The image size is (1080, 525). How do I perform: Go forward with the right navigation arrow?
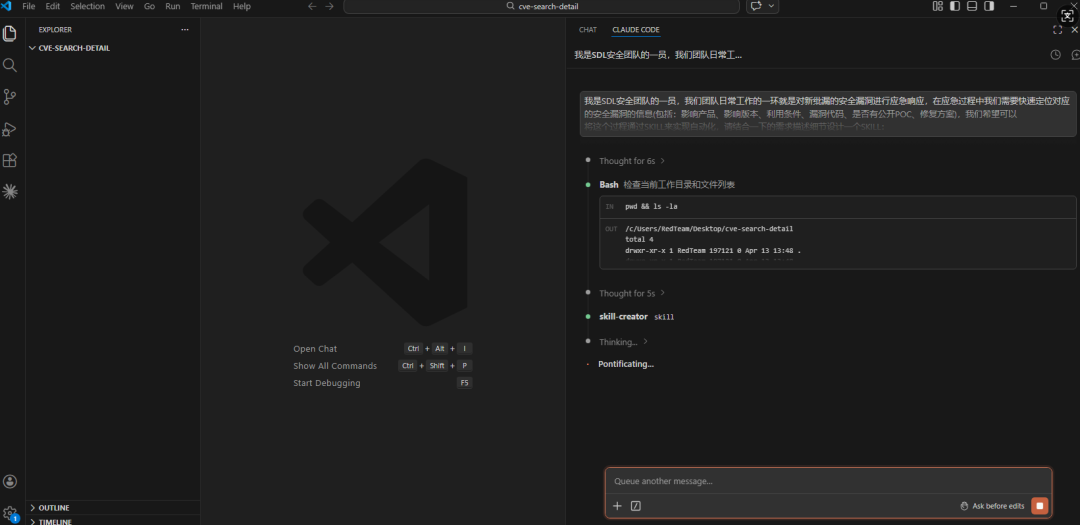(x=329, y=6)
